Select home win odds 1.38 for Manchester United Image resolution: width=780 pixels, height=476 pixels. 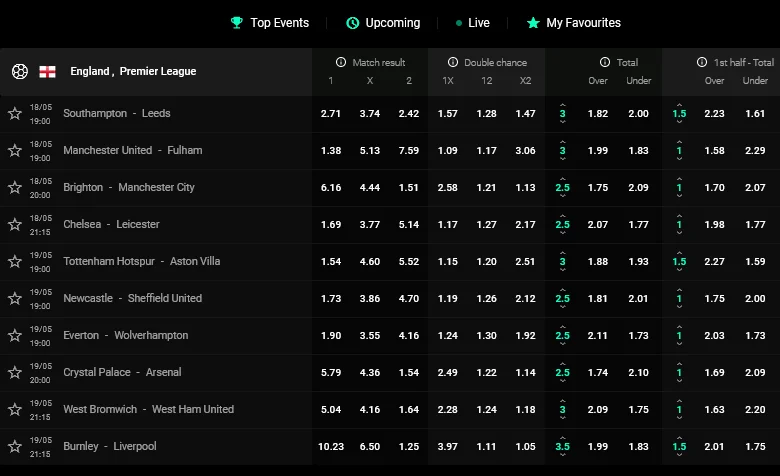tap(331, 150)
